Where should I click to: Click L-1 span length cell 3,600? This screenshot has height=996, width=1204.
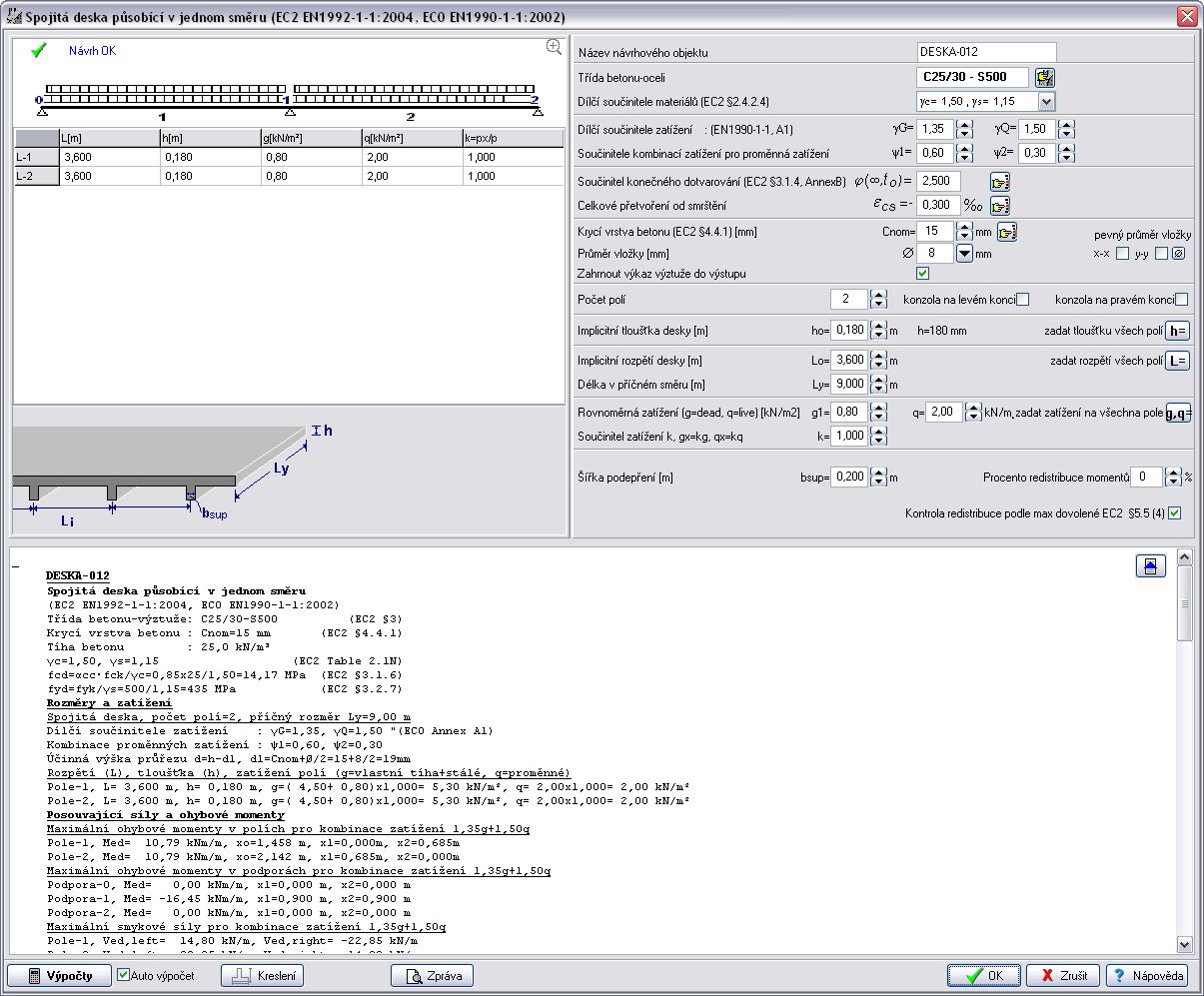[110, 157]
